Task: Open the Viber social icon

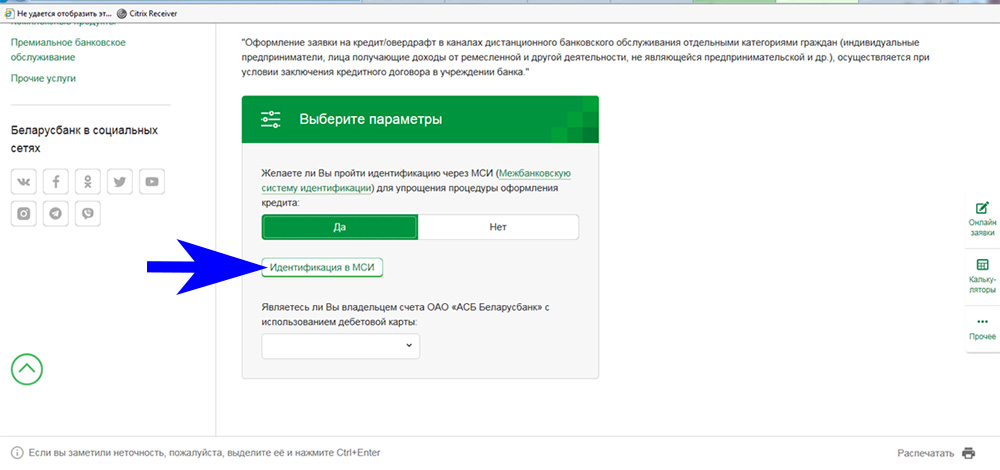Action: 87,214
